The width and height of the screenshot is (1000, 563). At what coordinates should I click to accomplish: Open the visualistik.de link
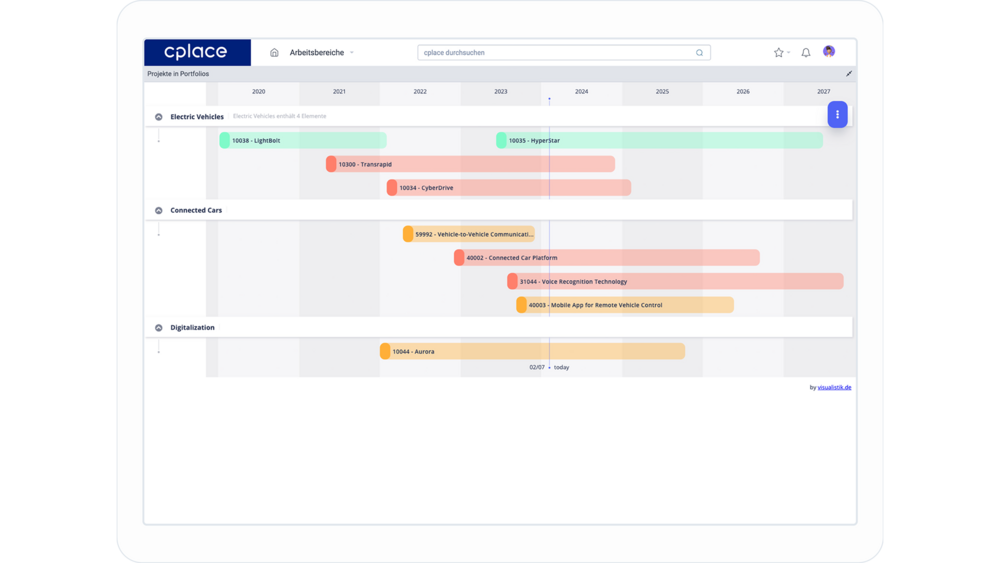(x=834, y=388)
